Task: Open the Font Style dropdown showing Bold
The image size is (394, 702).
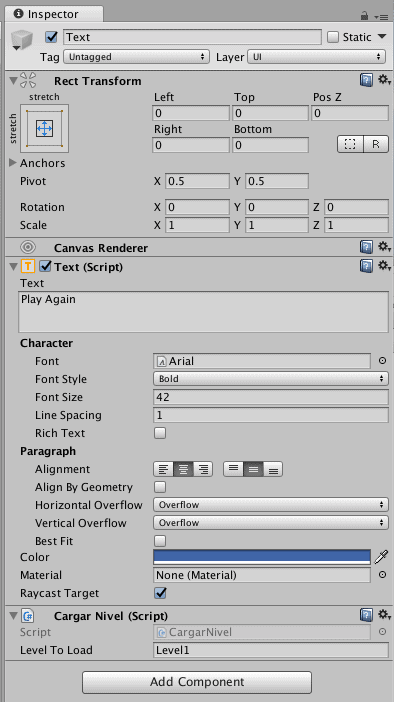Action: [x=270, y=379]
